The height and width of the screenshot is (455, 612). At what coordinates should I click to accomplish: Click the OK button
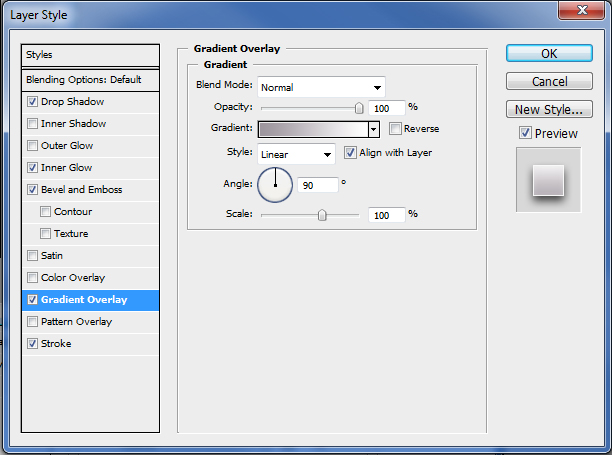[x=549, y=53]
